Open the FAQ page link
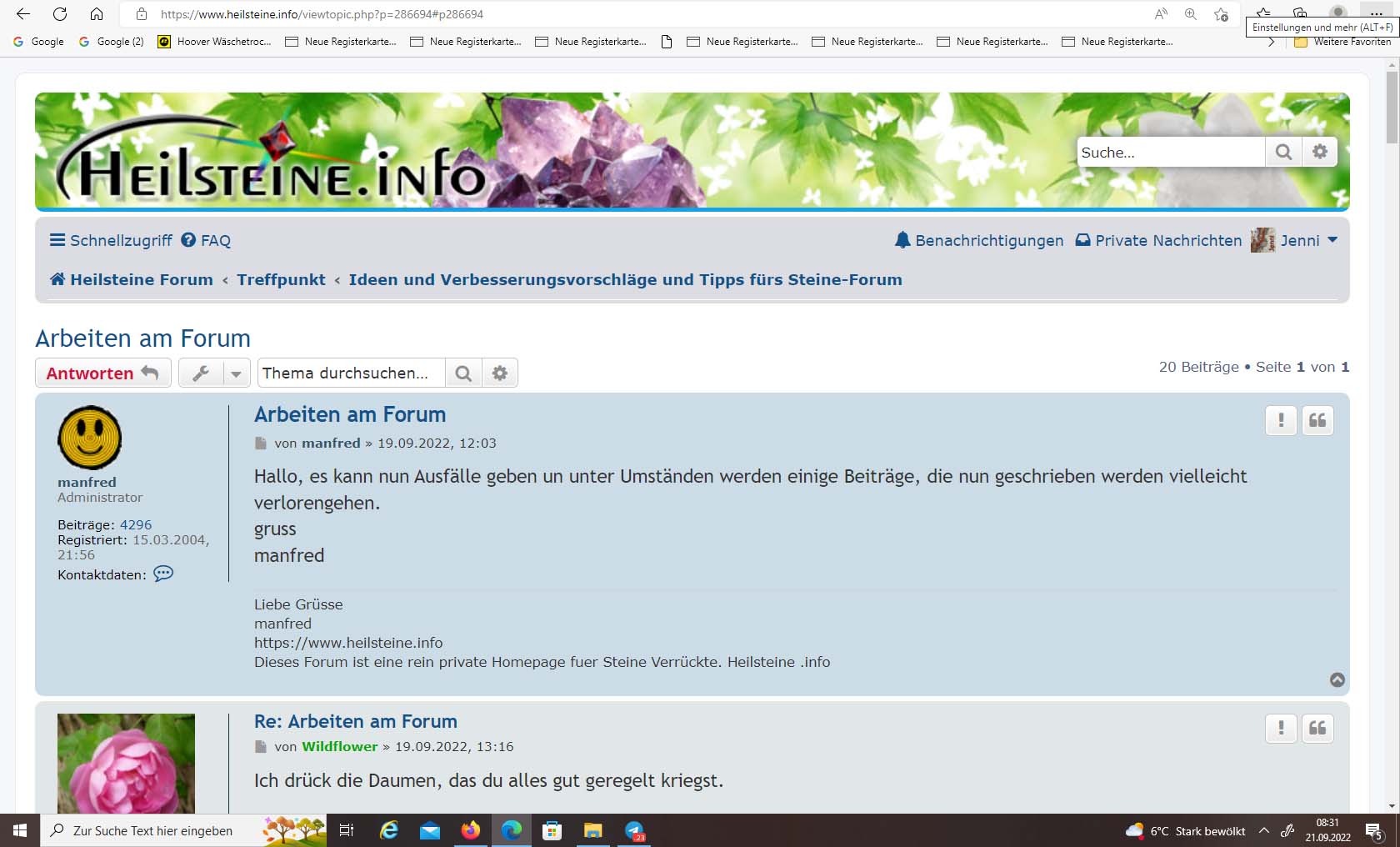Image resolution: width=1400 pixels, height=847 pixels. click(x=206, y=240)
